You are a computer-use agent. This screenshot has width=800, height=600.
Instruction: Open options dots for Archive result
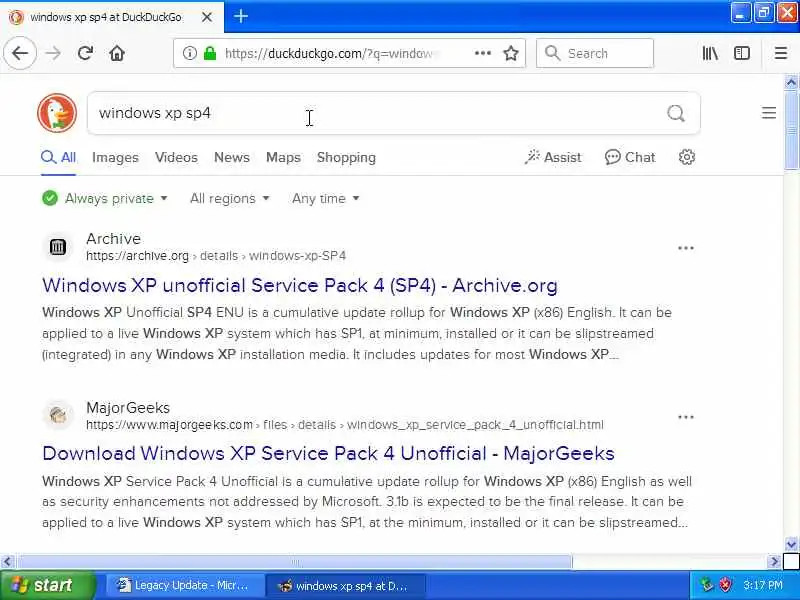coord(686,248)
